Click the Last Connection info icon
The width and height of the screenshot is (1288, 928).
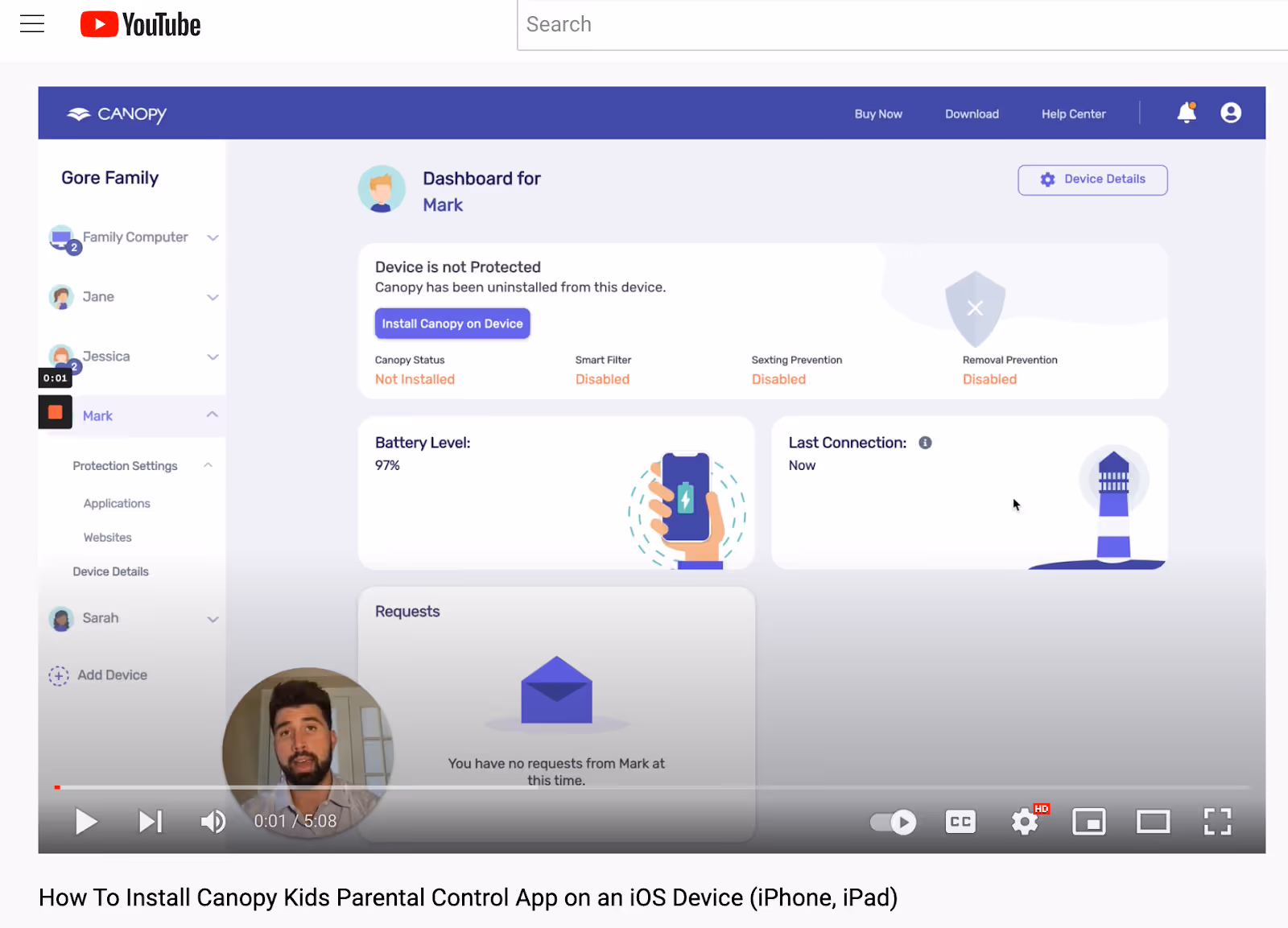point(925,443)
